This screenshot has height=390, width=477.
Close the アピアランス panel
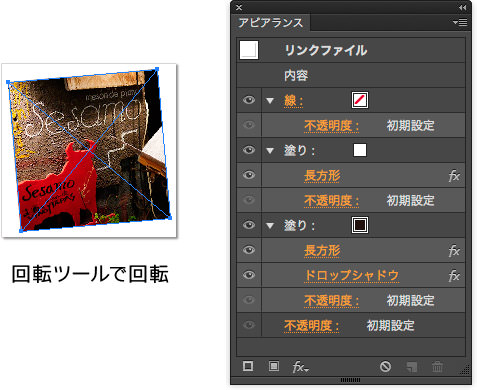point(239,7)
